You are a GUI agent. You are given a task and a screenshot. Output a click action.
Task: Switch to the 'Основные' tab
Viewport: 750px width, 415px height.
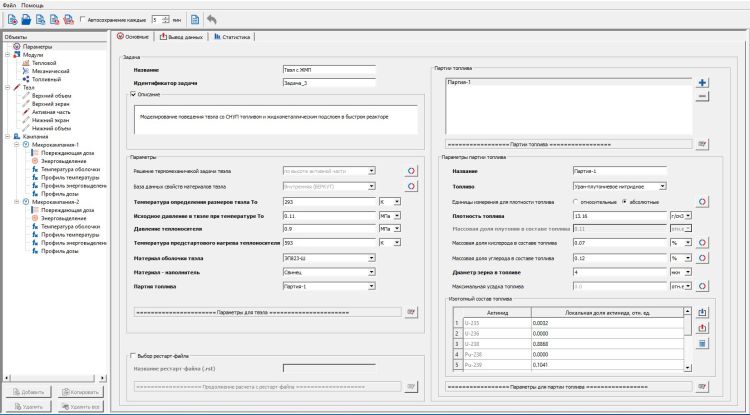click(133, 37)
